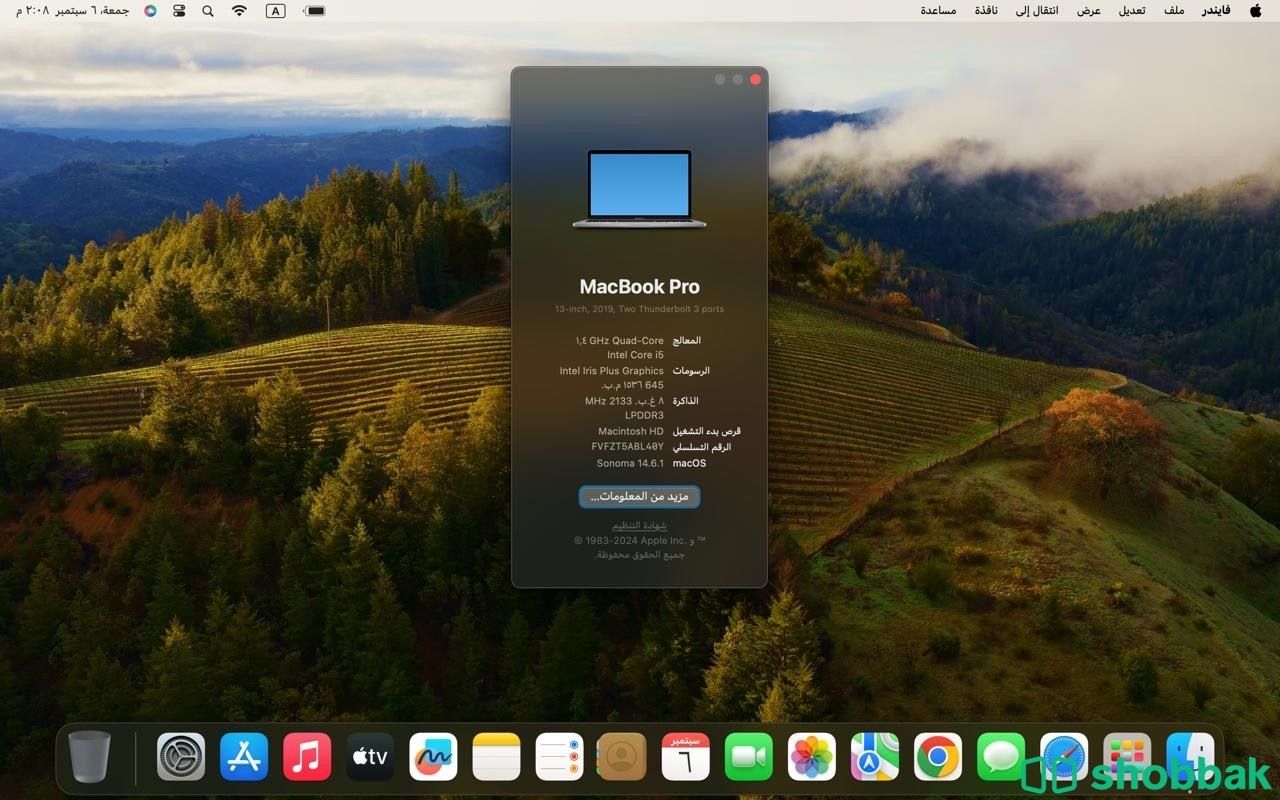Open the ملف (File) menu
1280x800 pixels.
[x=1174, y=10]
